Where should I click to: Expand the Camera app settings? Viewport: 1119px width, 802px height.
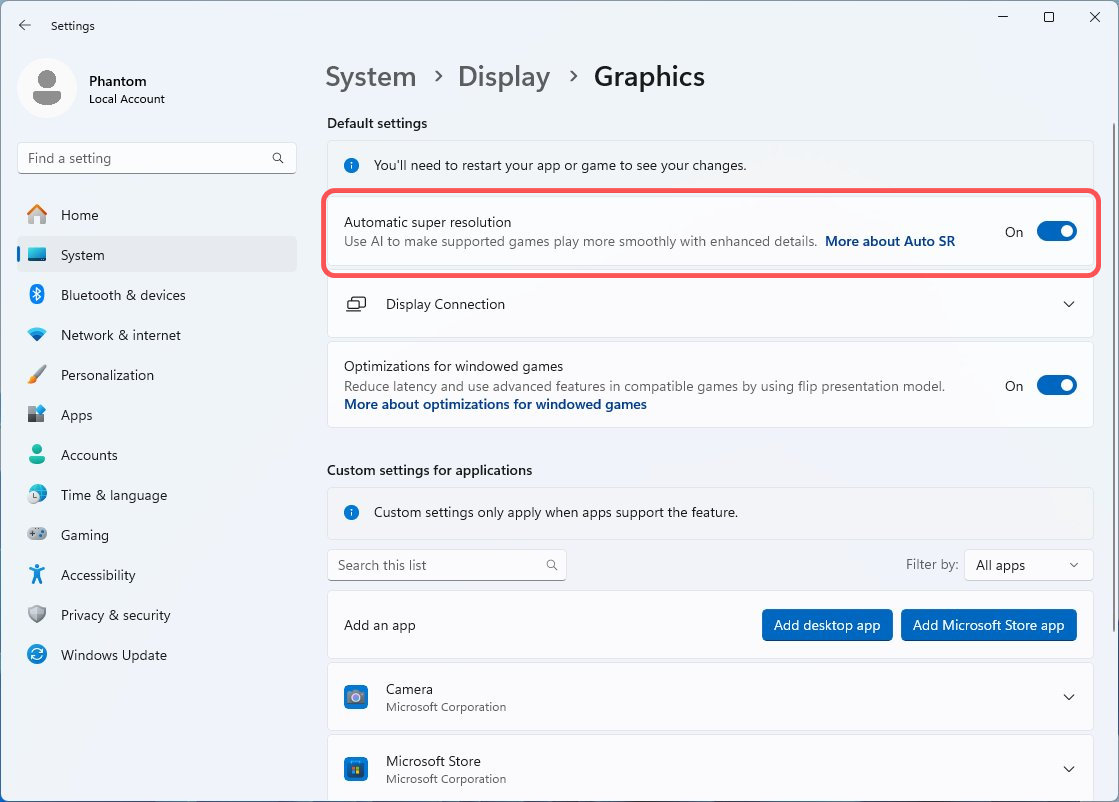(1069, 697)
